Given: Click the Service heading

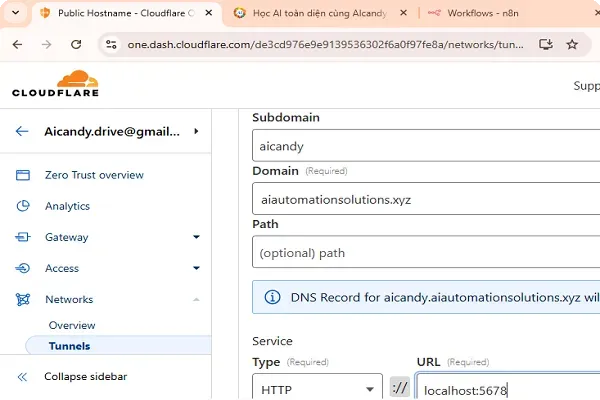Looking at the screenshot, I should pyautogui.click(x=272, y=341).
